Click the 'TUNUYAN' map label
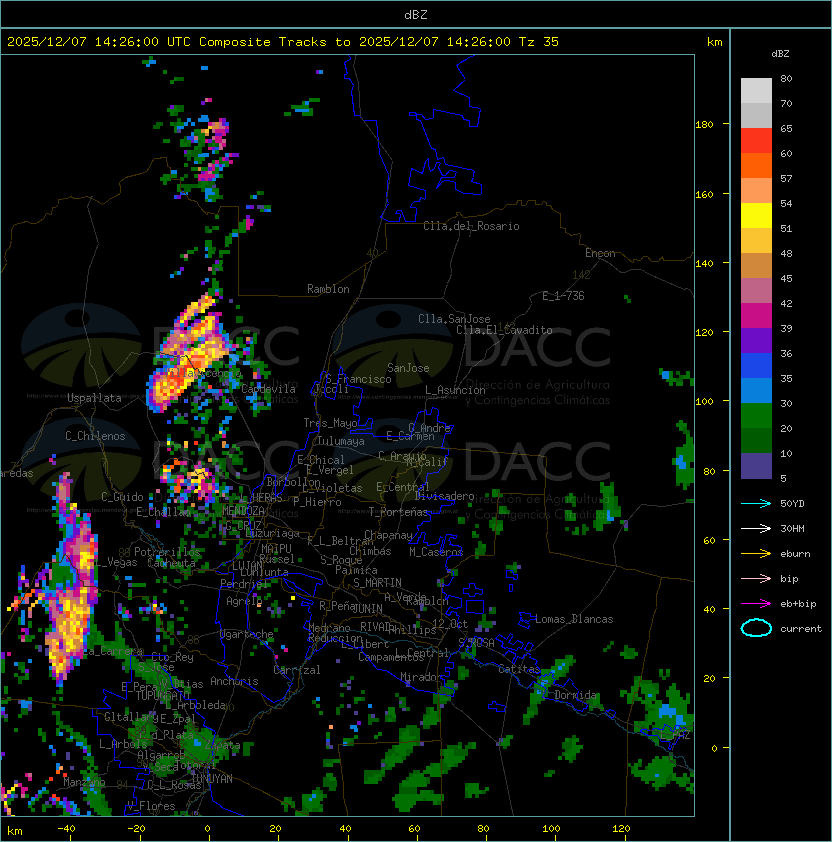This screenshot has width=832, height=842. click(x=212, y=779)
